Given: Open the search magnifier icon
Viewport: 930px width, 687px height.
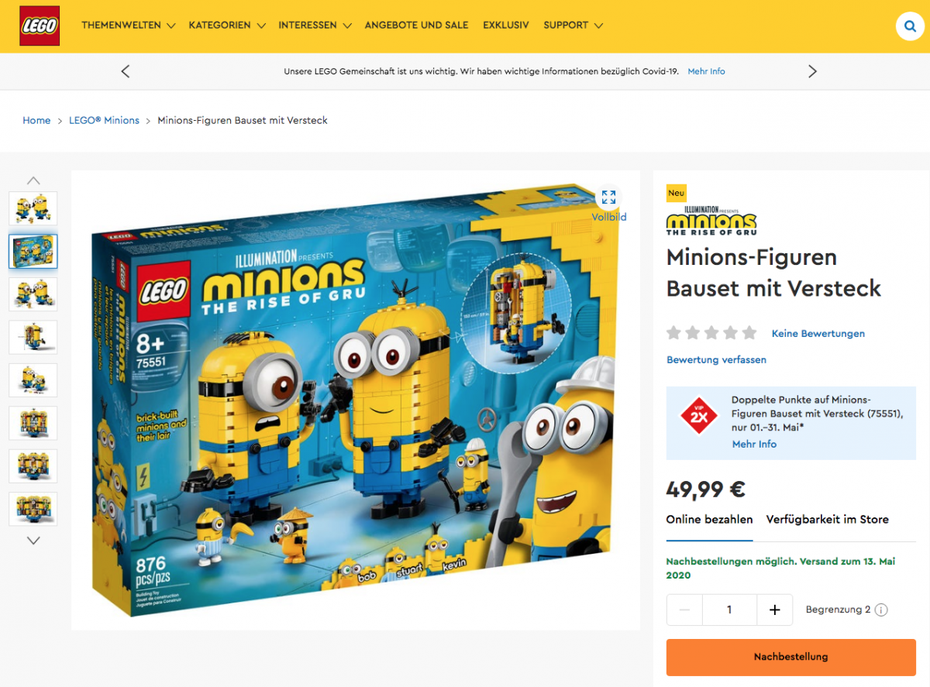Looking at the screenshot, I should tap(910, 26).
